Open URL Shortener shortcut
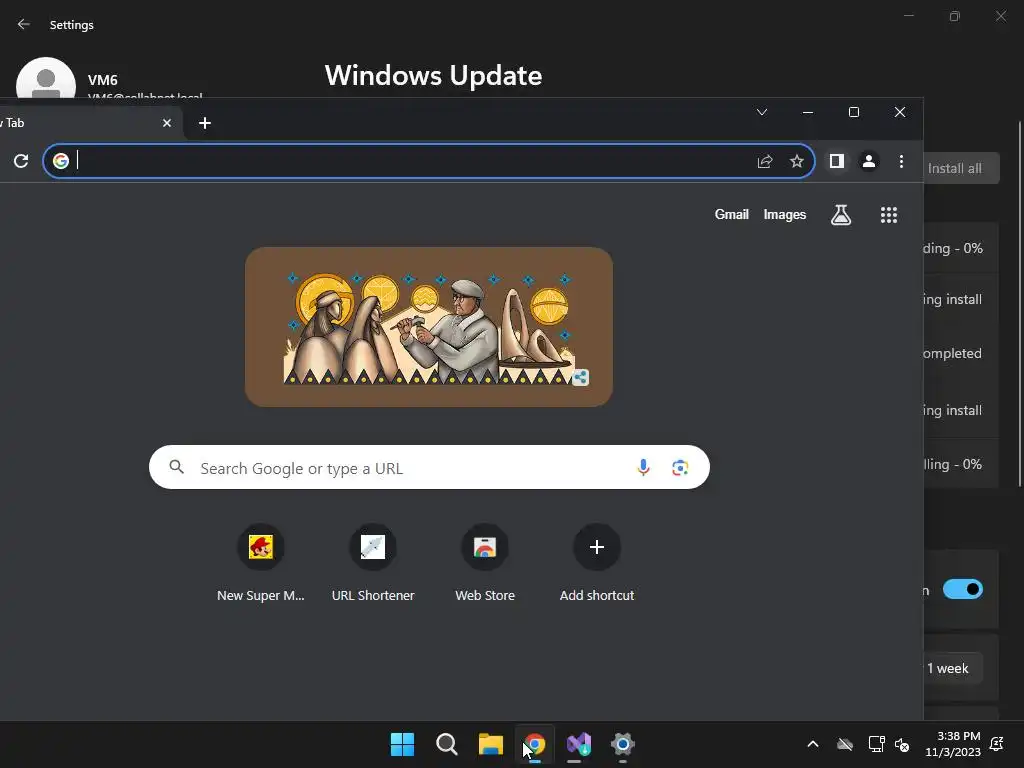 373,562
